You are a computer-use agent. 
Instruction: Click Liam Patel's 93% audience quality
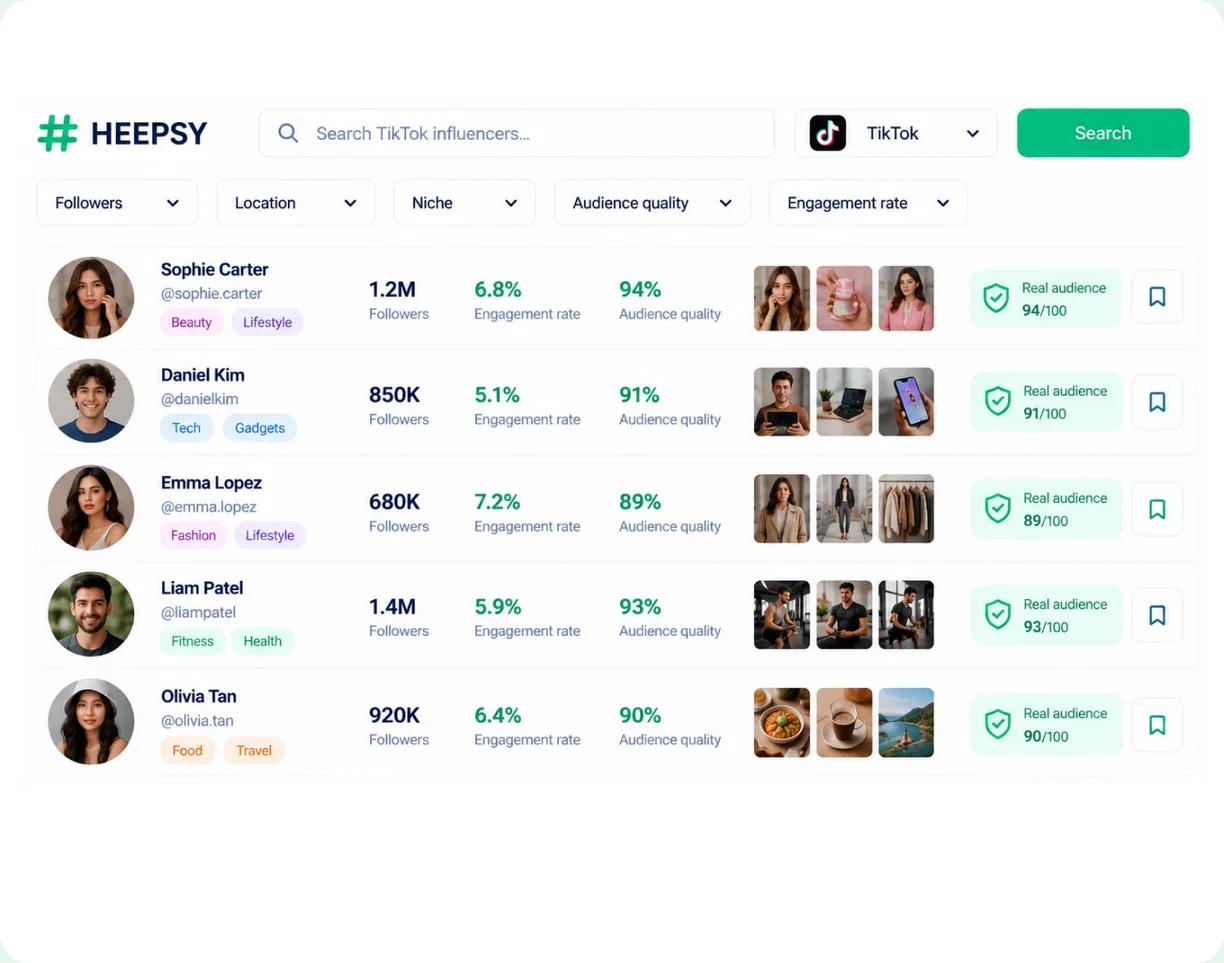click(640, 607)
